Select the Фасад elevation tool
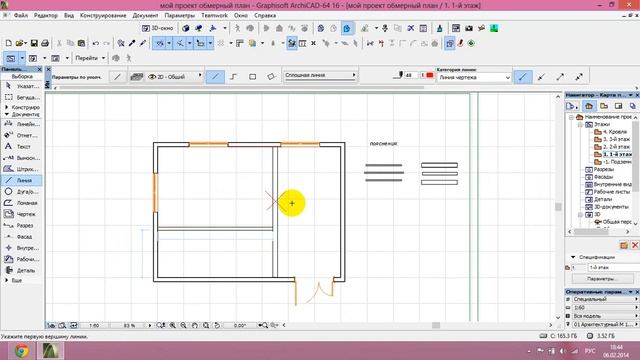640x360 pixels. pyautogui.click(x=22, y=236)
